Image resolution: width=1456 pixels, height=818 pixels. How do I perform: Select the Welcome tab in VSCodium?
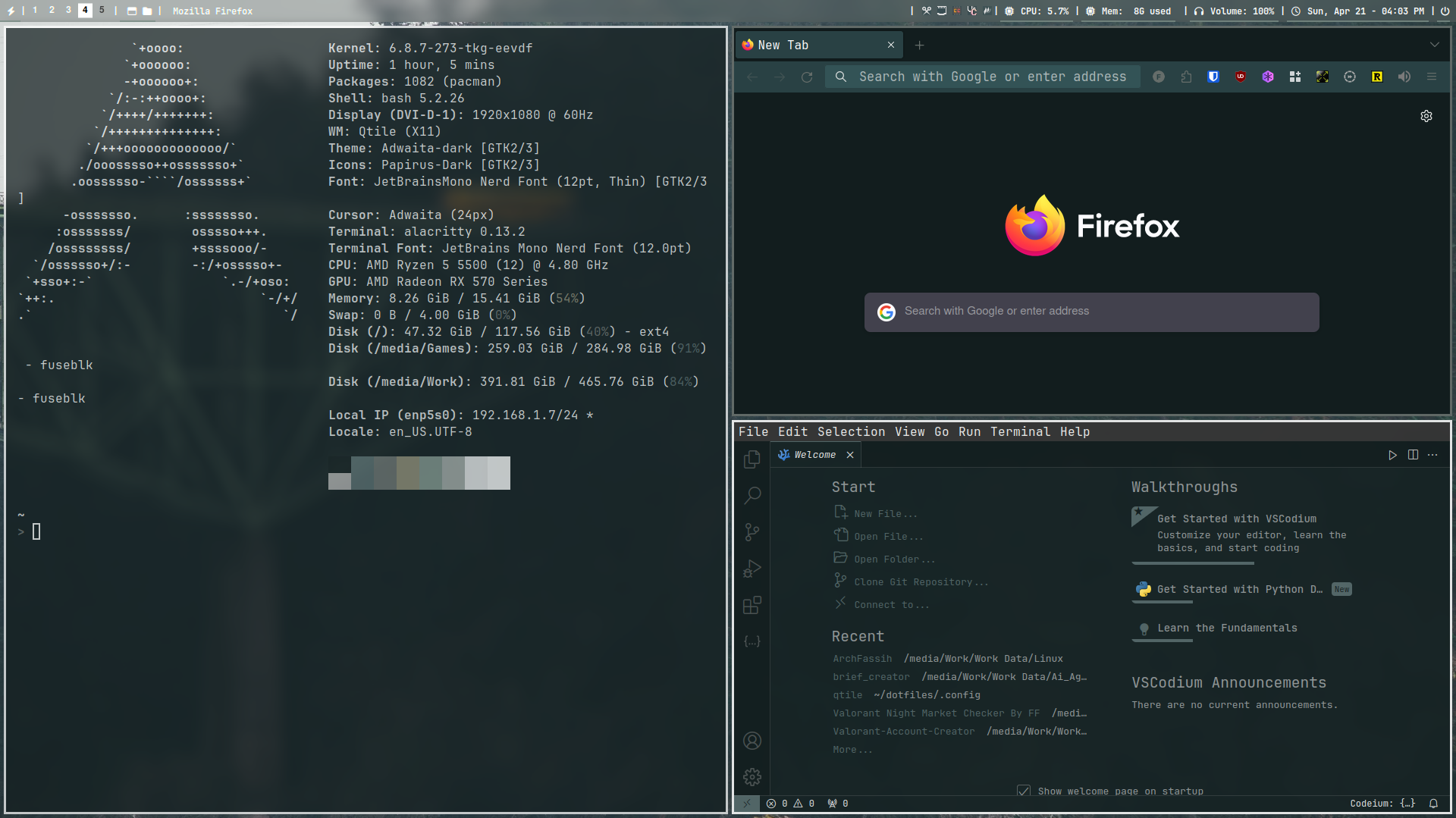pos(814,455)
